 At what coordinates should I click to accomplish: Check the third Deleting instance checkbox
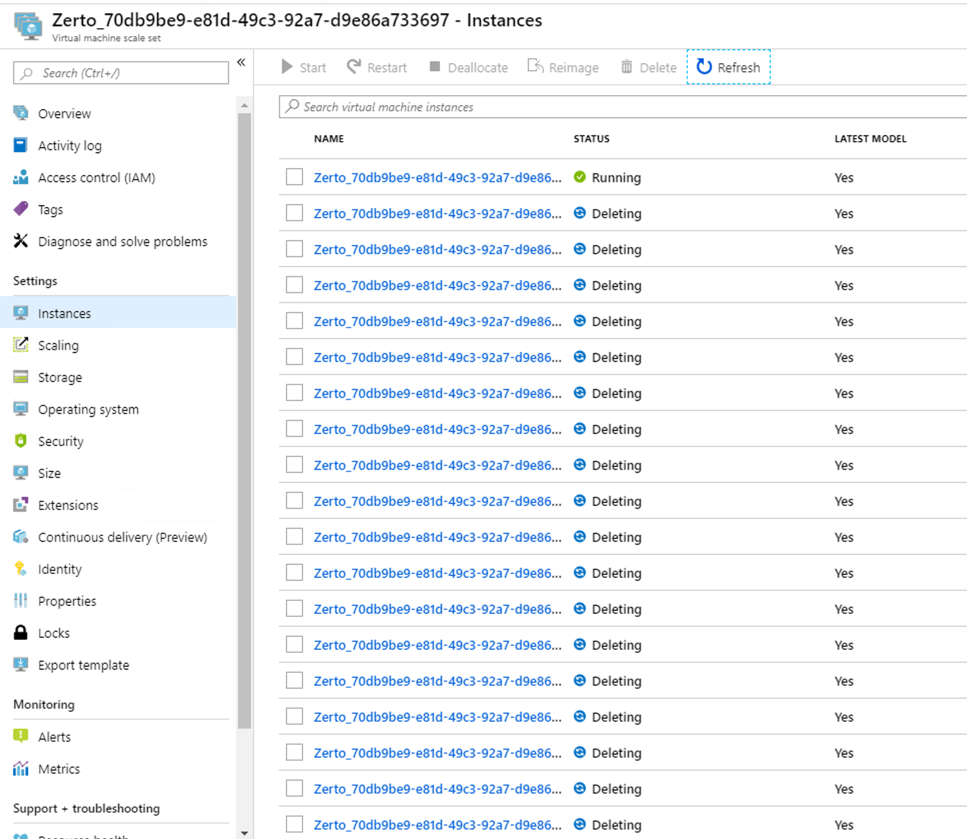(x=294, y=284)
